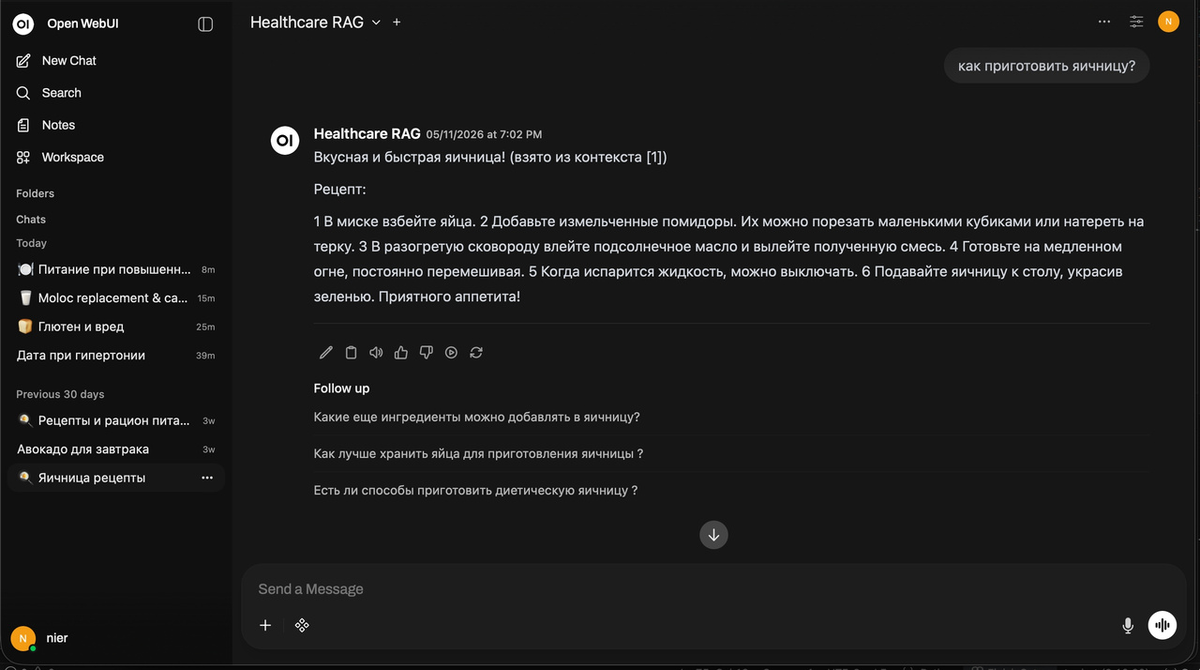Copy the response with the clipboard icon

coord(351,352)
